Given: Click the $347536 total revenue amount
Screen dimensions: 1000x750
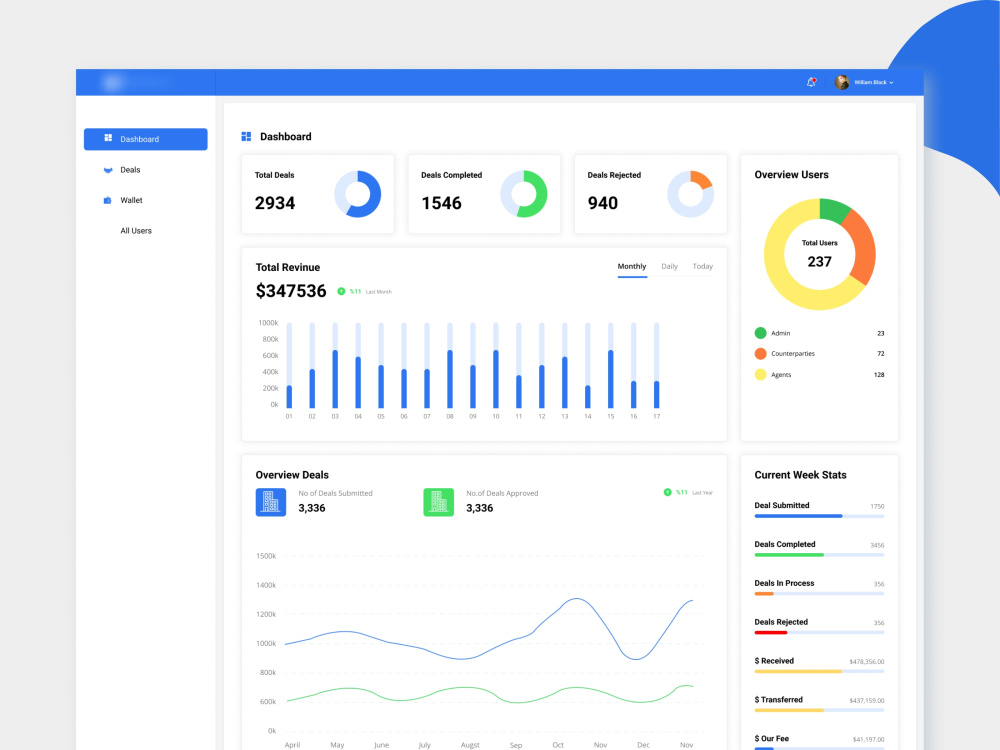Looking at the screenshot, I should pyautogui.click(x=291, y=291).
